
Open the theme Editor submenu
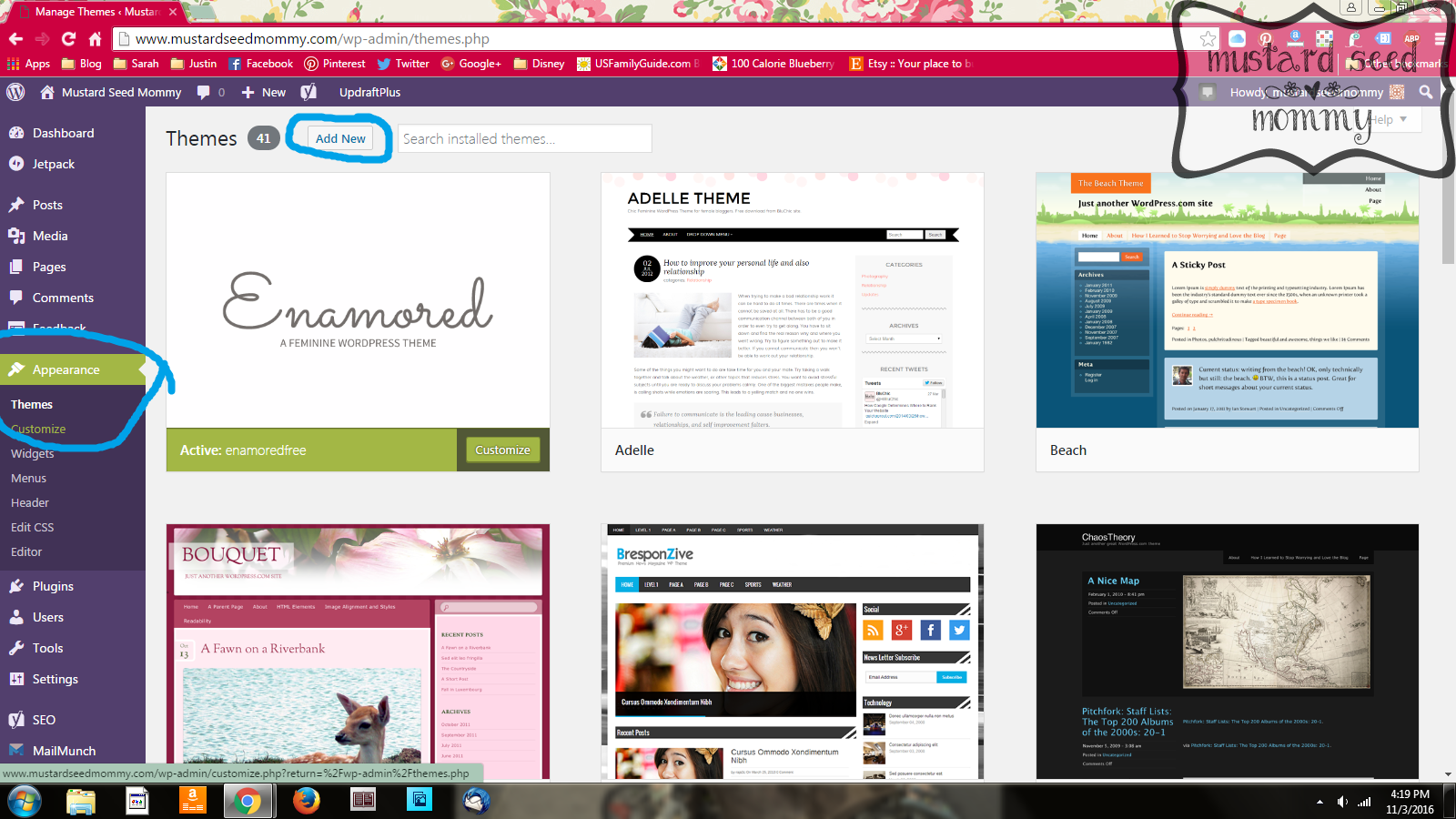click(26, 551)
